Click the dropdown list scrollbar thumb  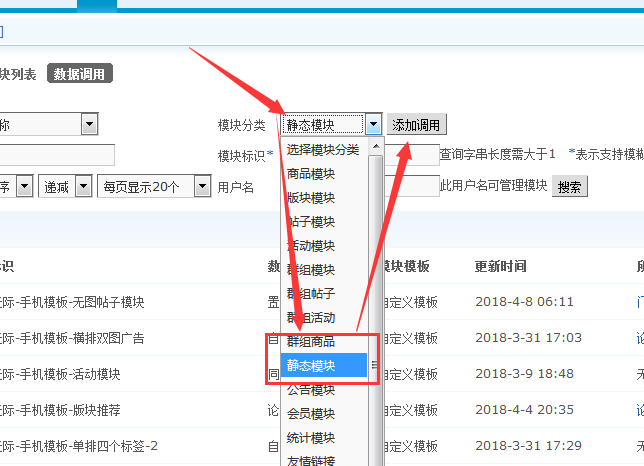pos(375,310)
